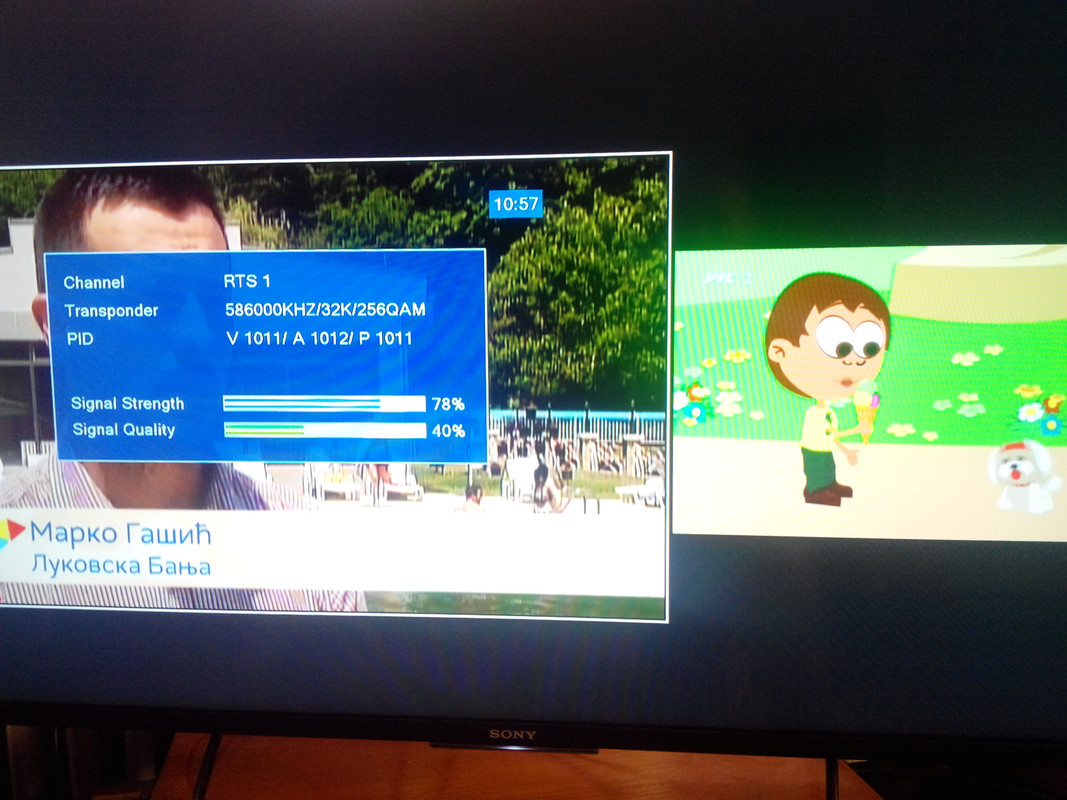
Task: Select the Signal Strength label
Action: tap(127, 403)
